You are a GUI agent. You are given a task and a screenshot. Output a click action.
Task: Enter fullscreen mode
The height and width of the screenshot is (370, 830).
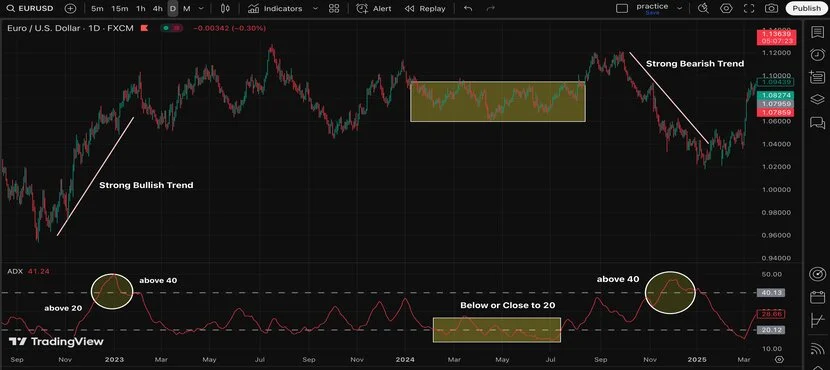coord(749,8)
